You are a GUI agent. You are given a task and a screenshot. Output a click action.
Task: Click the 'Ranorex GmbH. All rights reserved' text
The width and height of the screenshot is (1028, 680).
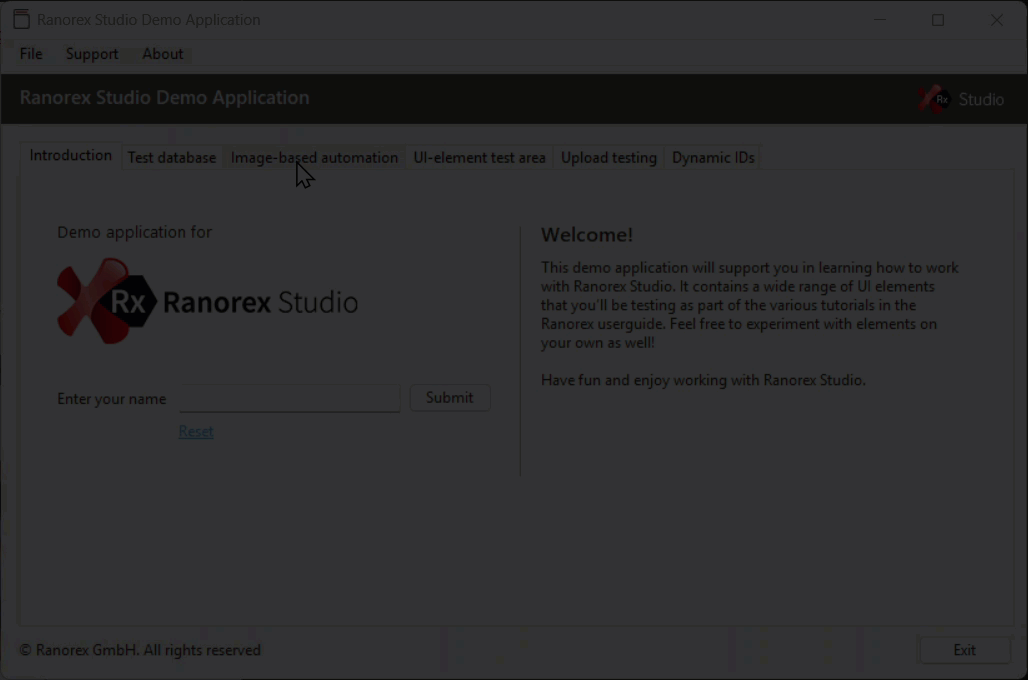pos(140,650)
